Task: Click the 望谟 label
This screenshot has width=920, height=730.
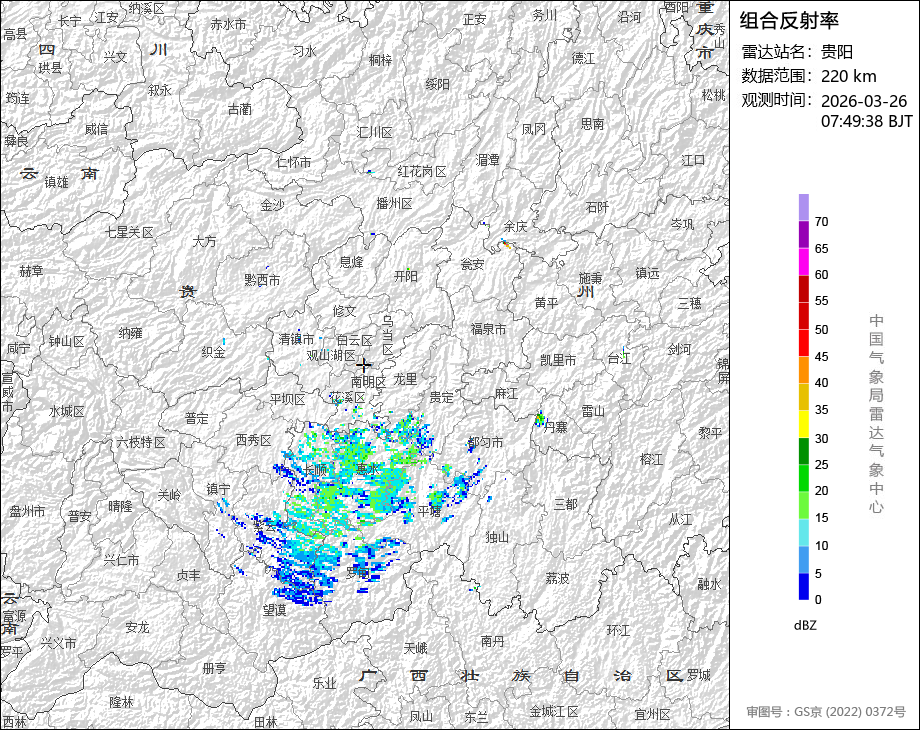Action: tap(275, 610)
